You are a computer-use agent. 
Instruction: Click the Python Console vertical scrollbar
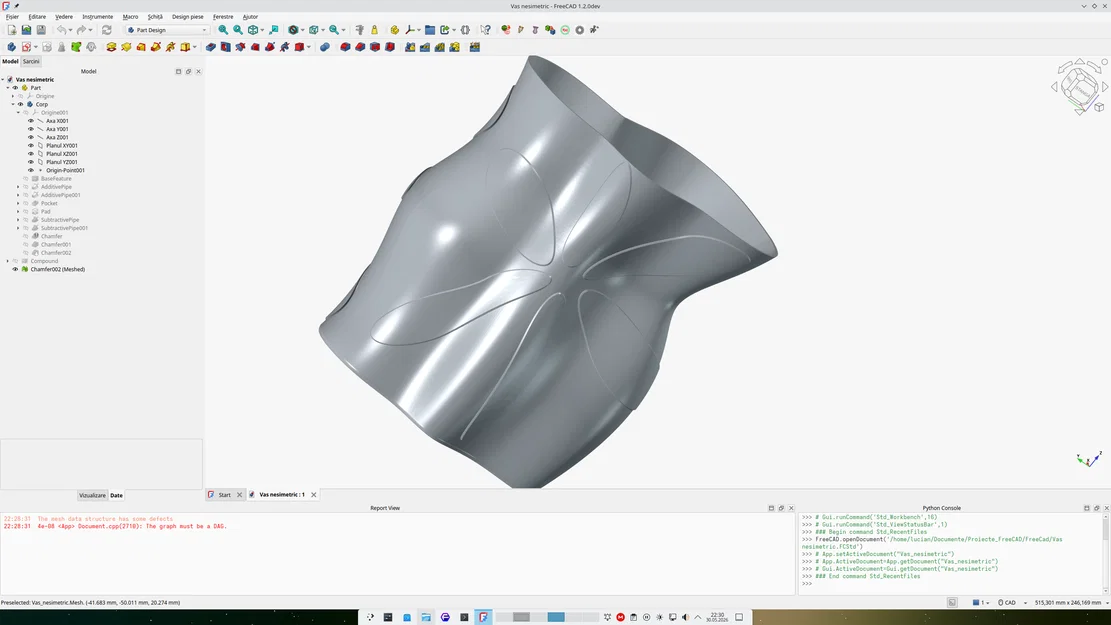[1105, 553]
